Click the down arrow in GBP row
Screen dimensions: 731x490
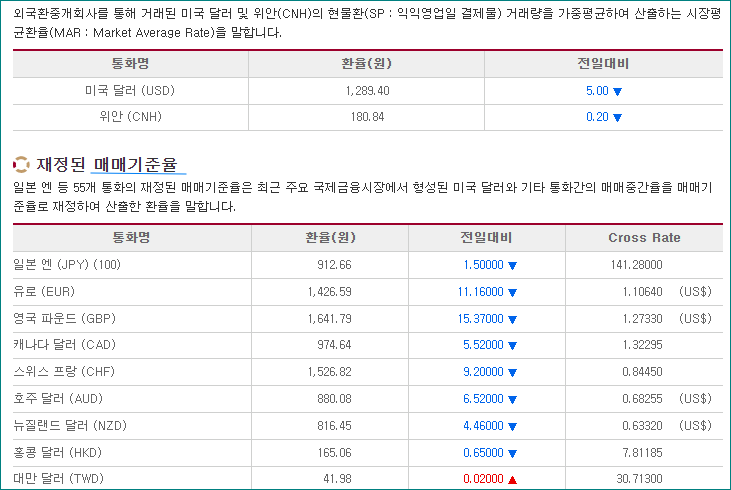click(512, 320)
